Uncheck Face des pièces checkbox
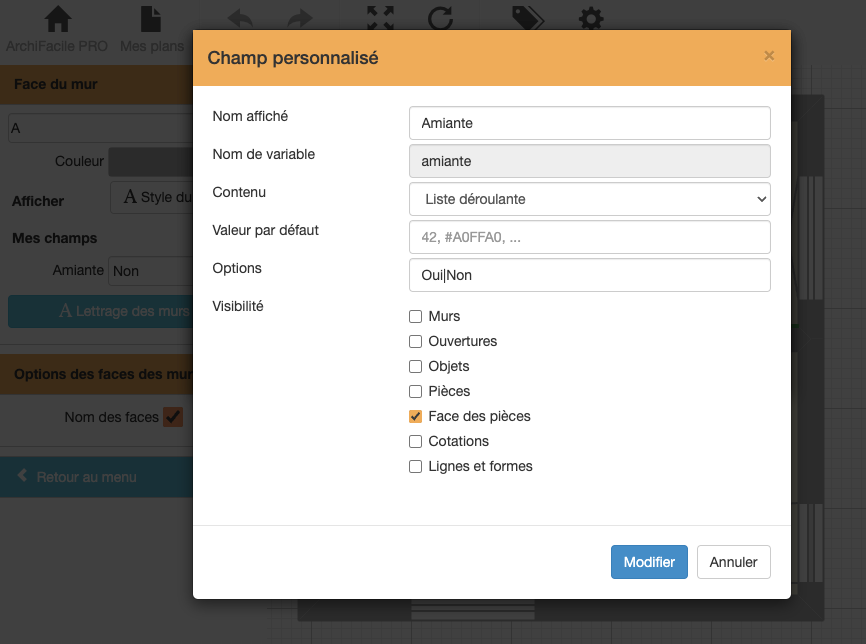Viewport: 866px width, 644px height. [415, 416]
